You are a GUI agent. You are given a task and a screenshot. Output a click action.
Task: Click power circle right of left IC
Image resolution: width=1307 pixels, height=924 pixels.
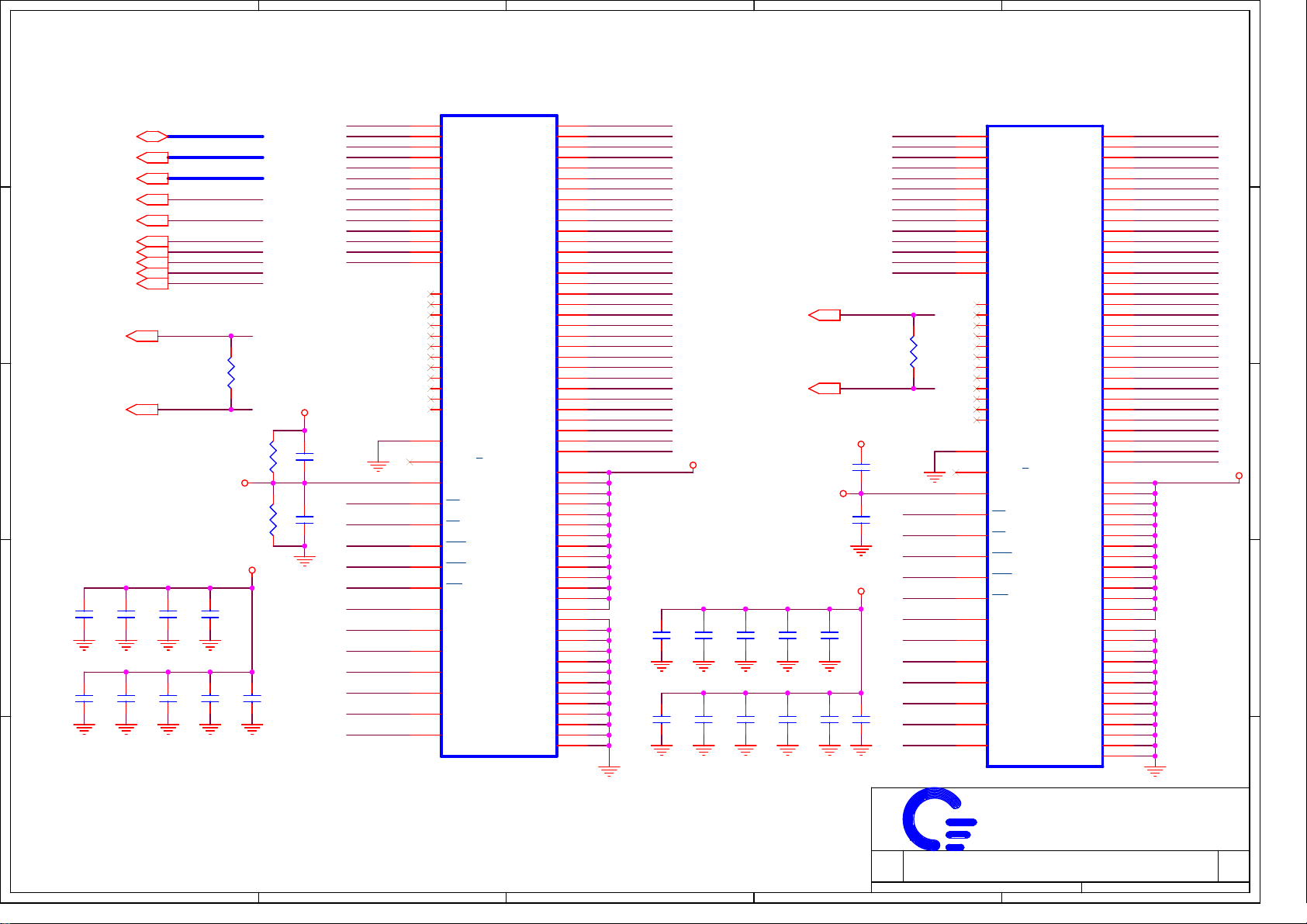coord(693,465)
